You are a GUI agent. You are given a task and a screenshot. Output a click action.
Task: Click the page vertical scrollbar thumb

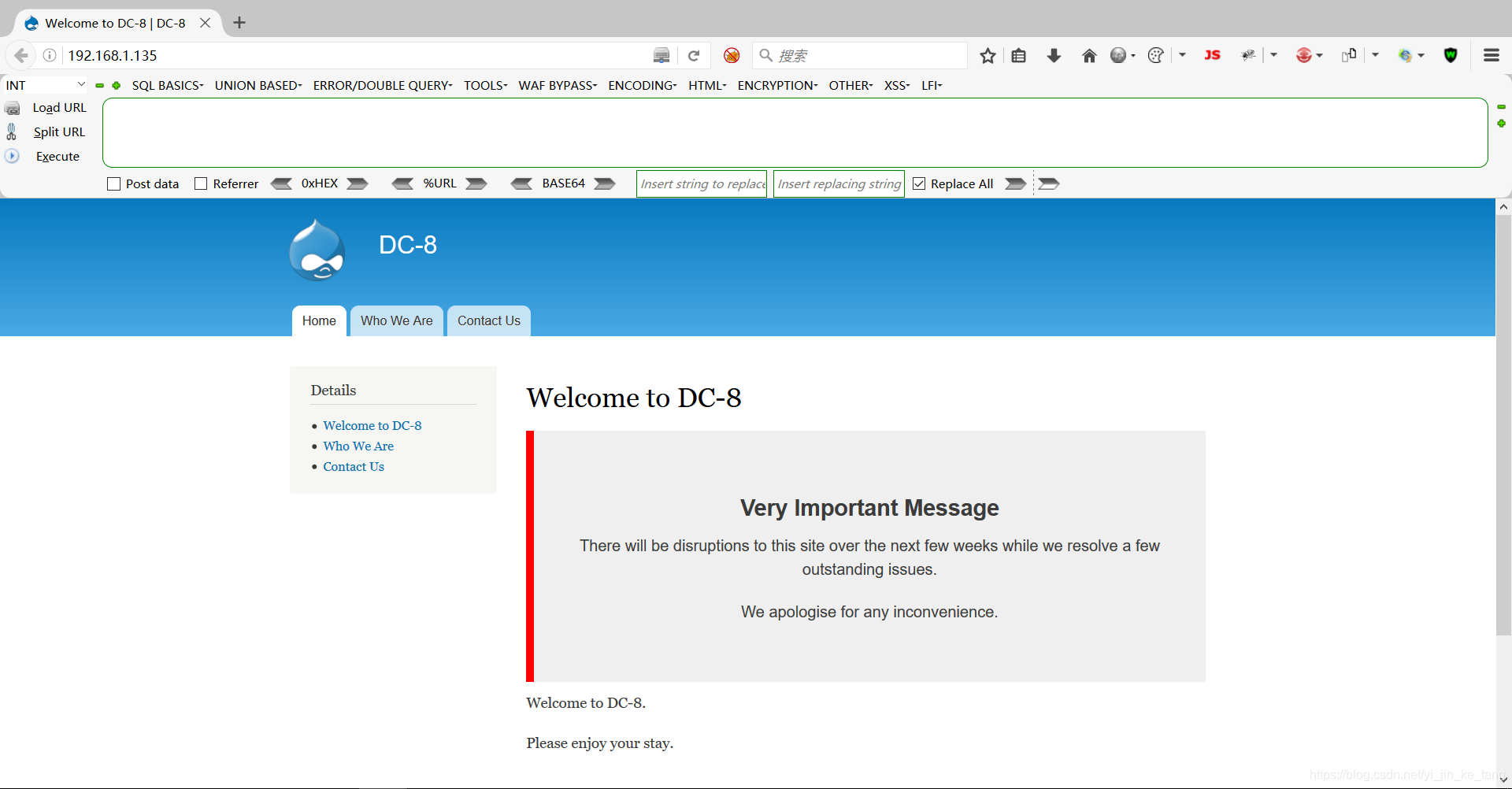coord(1503,425)
